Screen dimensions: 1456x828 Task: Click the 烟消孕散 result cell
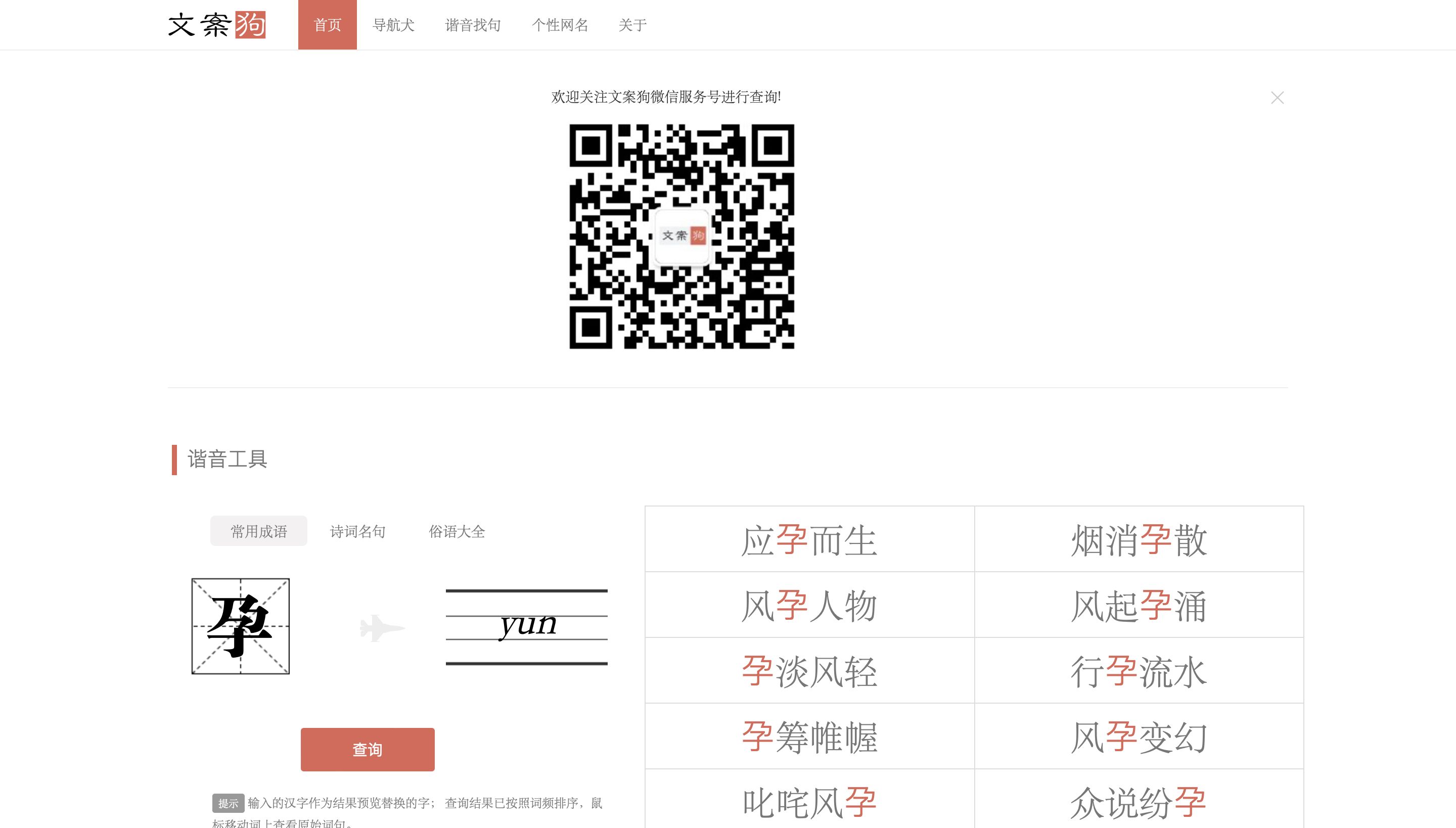pyautogui.click(x=1139, y=540)
